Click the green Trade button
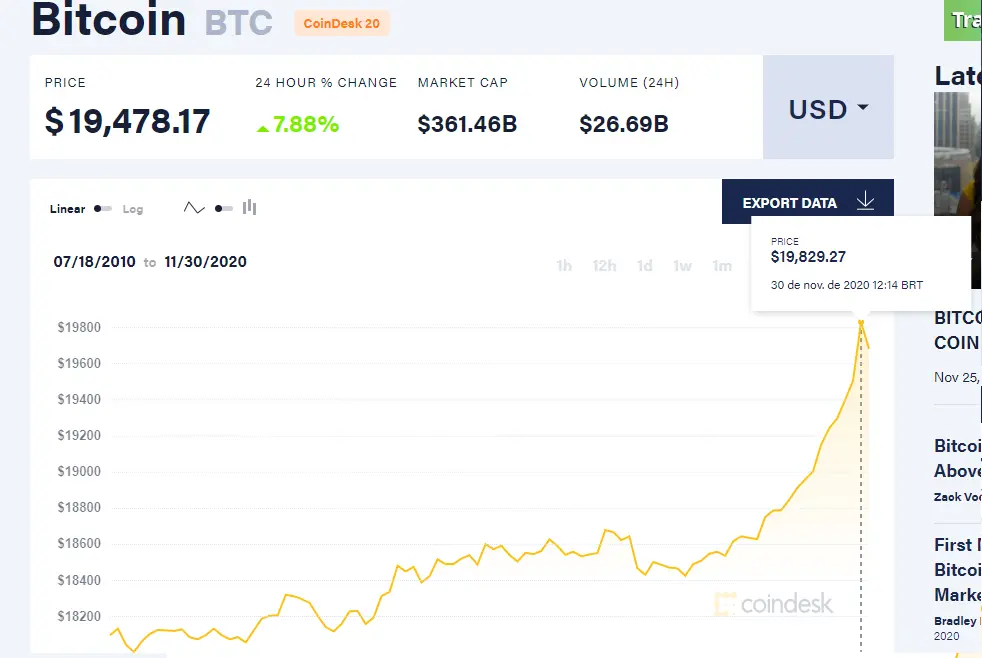 (963, 20)
